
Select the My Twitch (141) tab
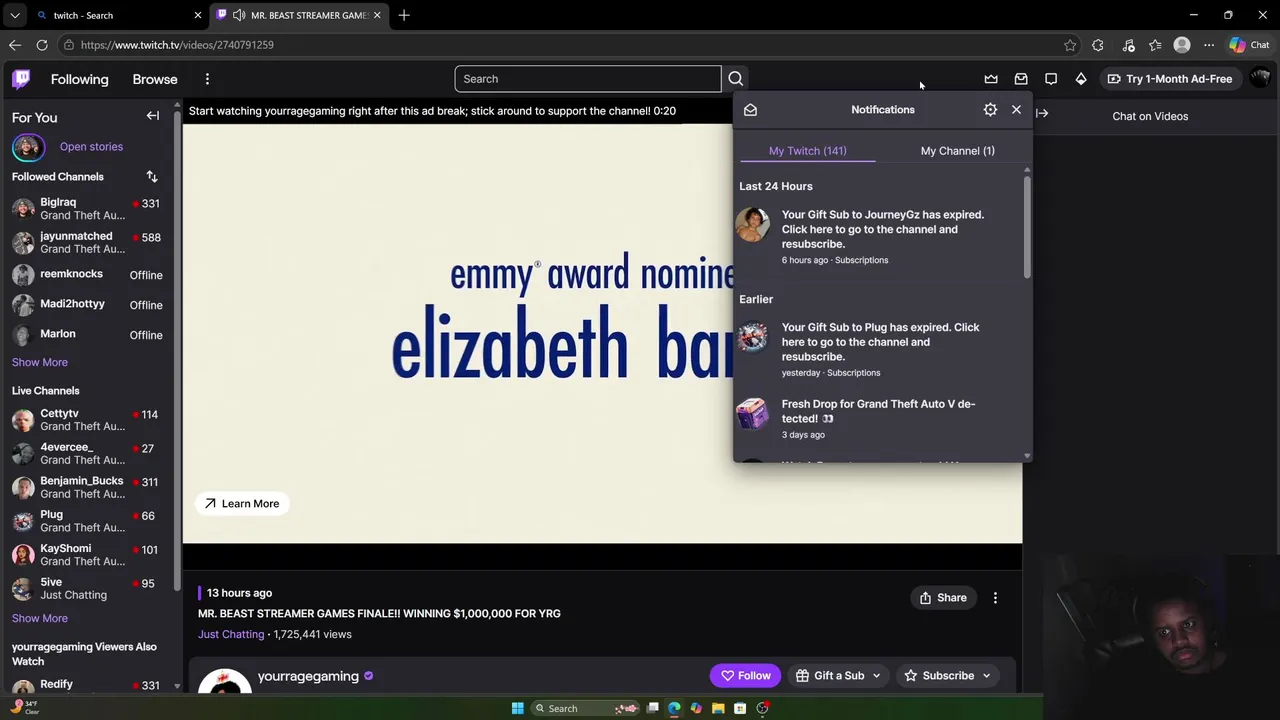pos(807,151)
